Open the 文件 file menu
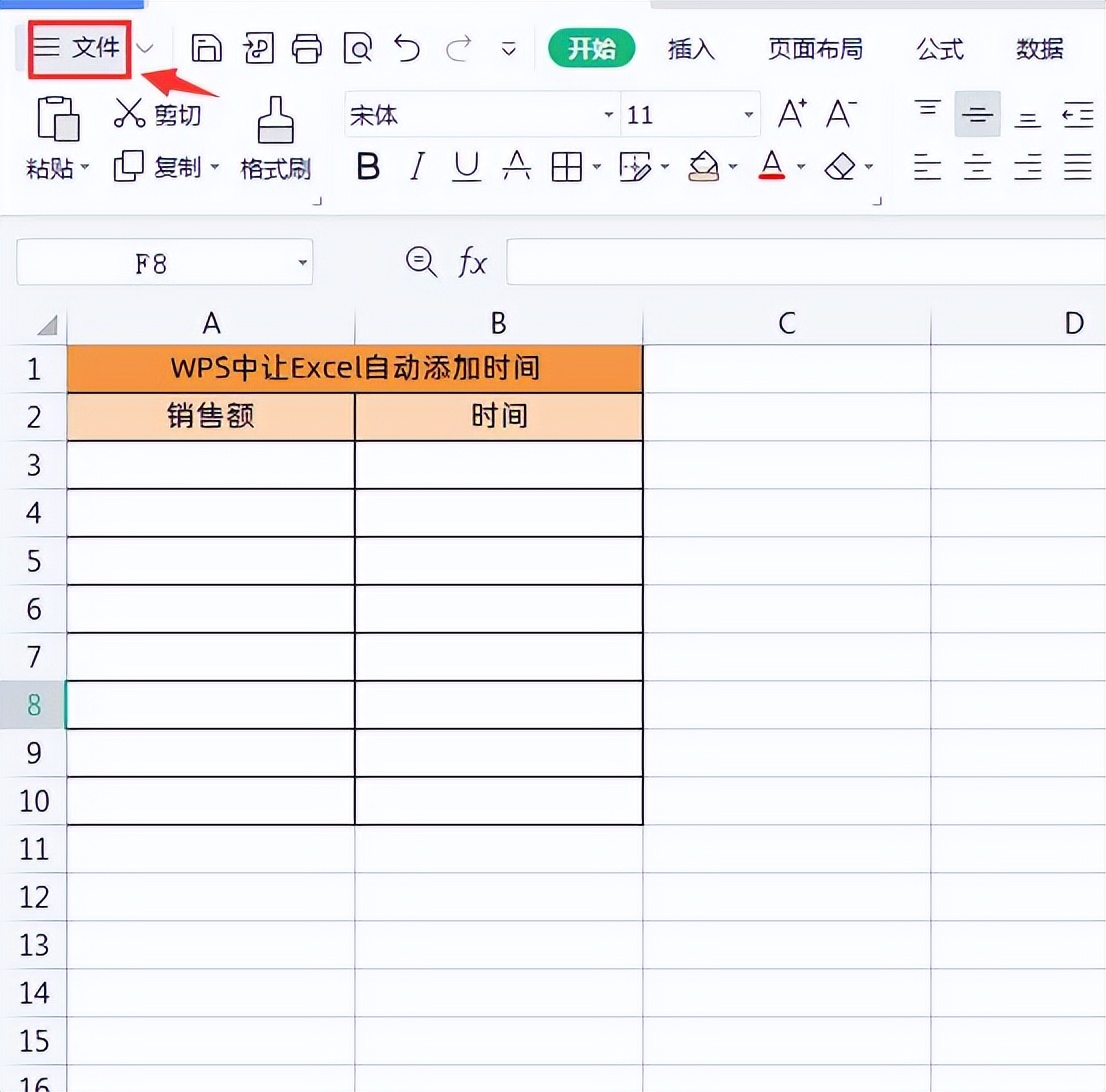This screenshot has height=1092, width=1106. tap(78, 49)
